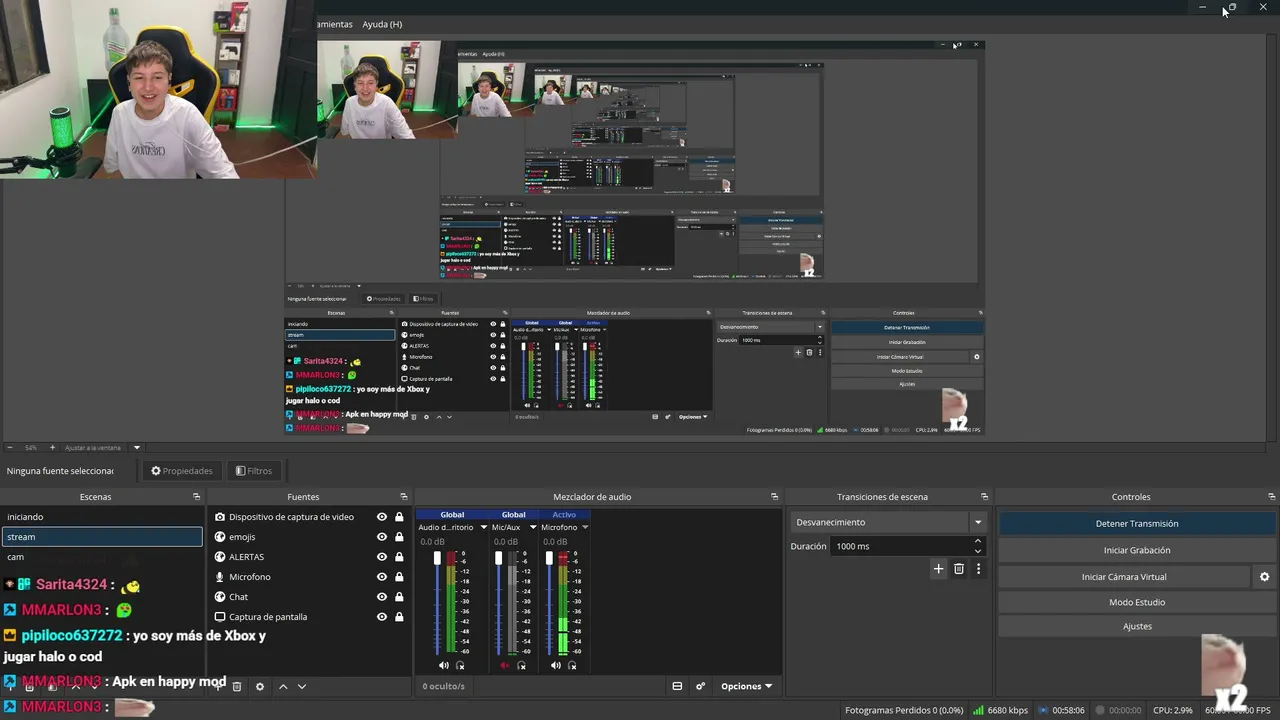Hide the Chat source
1280x720 pixels.
381,597
